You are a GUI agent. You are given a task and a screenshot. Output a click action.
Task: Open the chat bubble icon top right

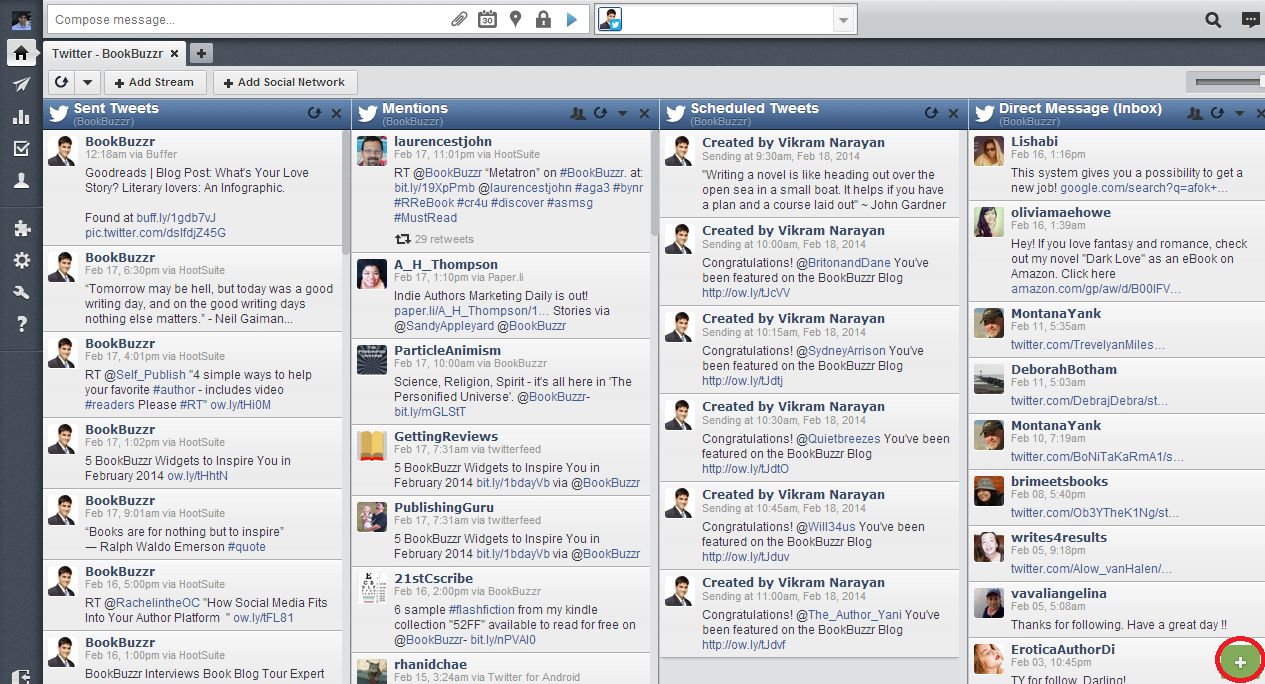(x=1250, y=19)
